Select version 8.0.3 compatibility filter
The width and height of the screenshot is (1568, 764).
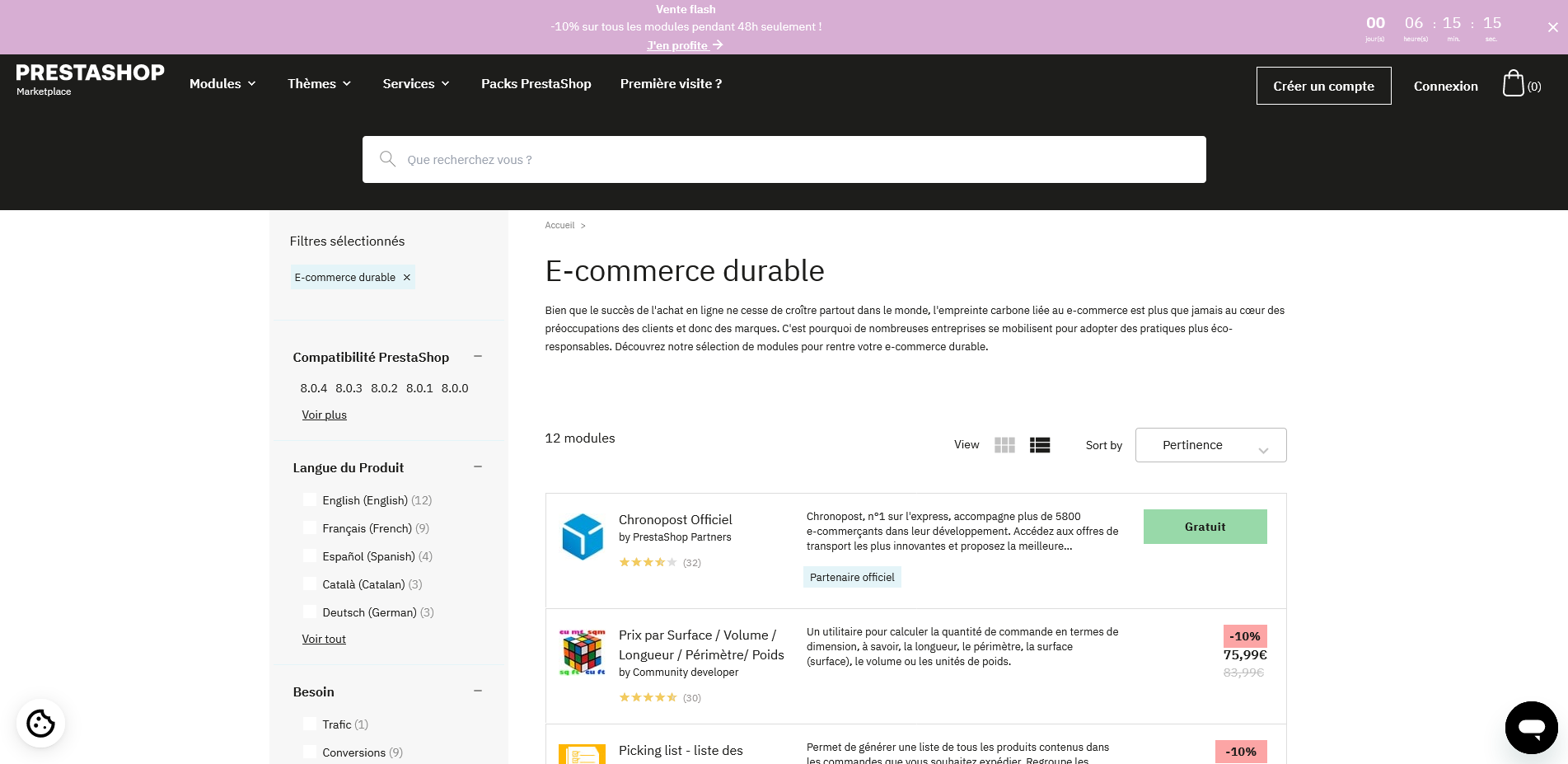tap(349, 388)
